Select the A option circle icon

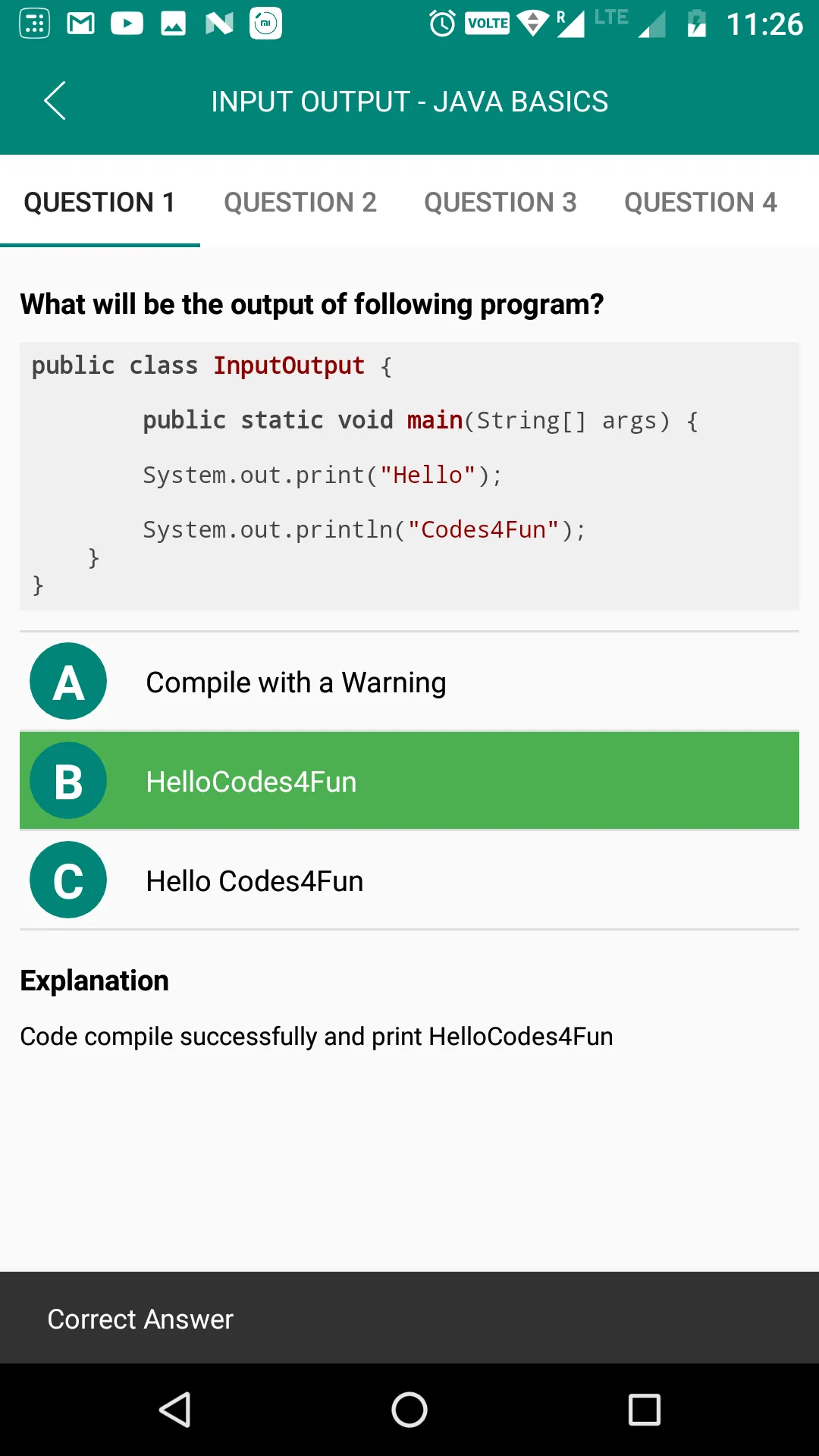(68, 681)
